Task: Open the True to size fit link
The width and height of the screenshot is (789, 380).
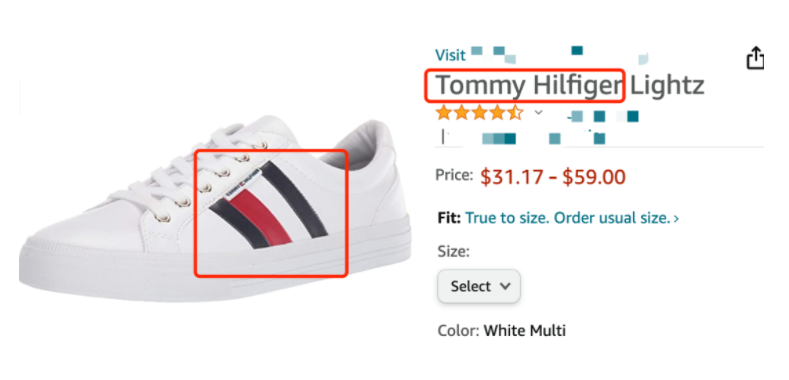Action: [x=572, y=218]
